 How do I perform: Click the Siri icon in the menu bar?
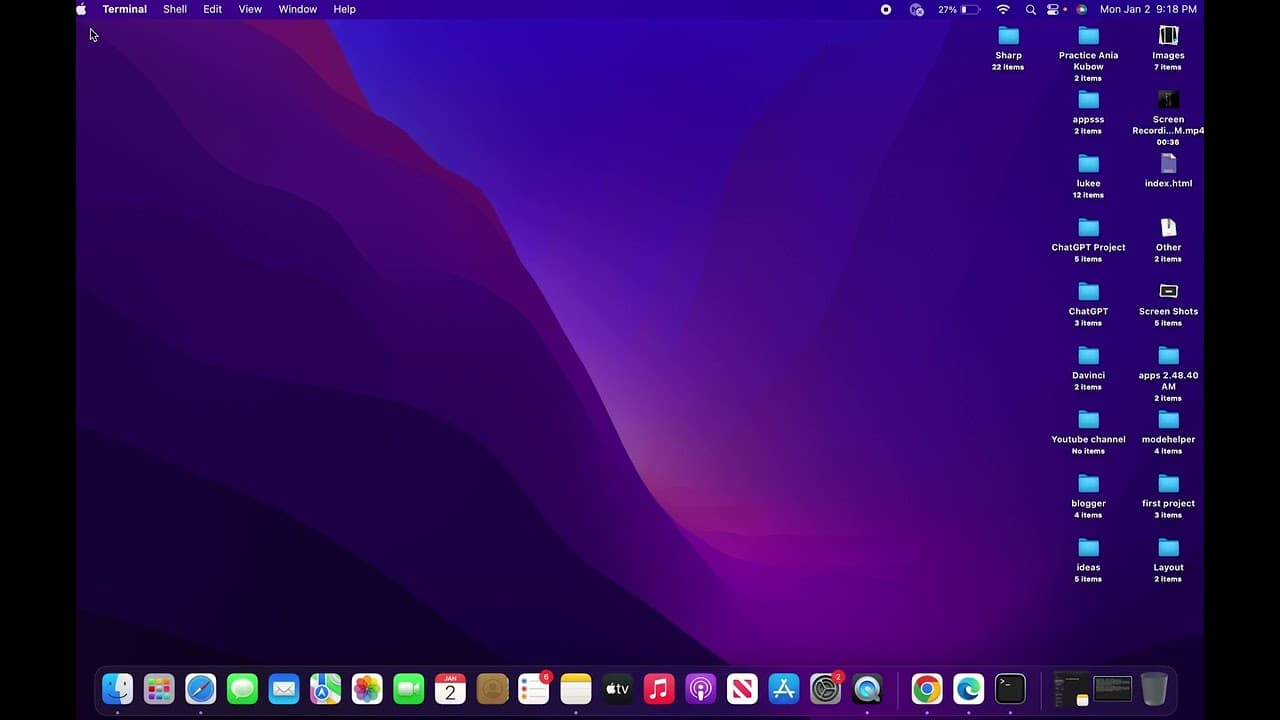1081,9
